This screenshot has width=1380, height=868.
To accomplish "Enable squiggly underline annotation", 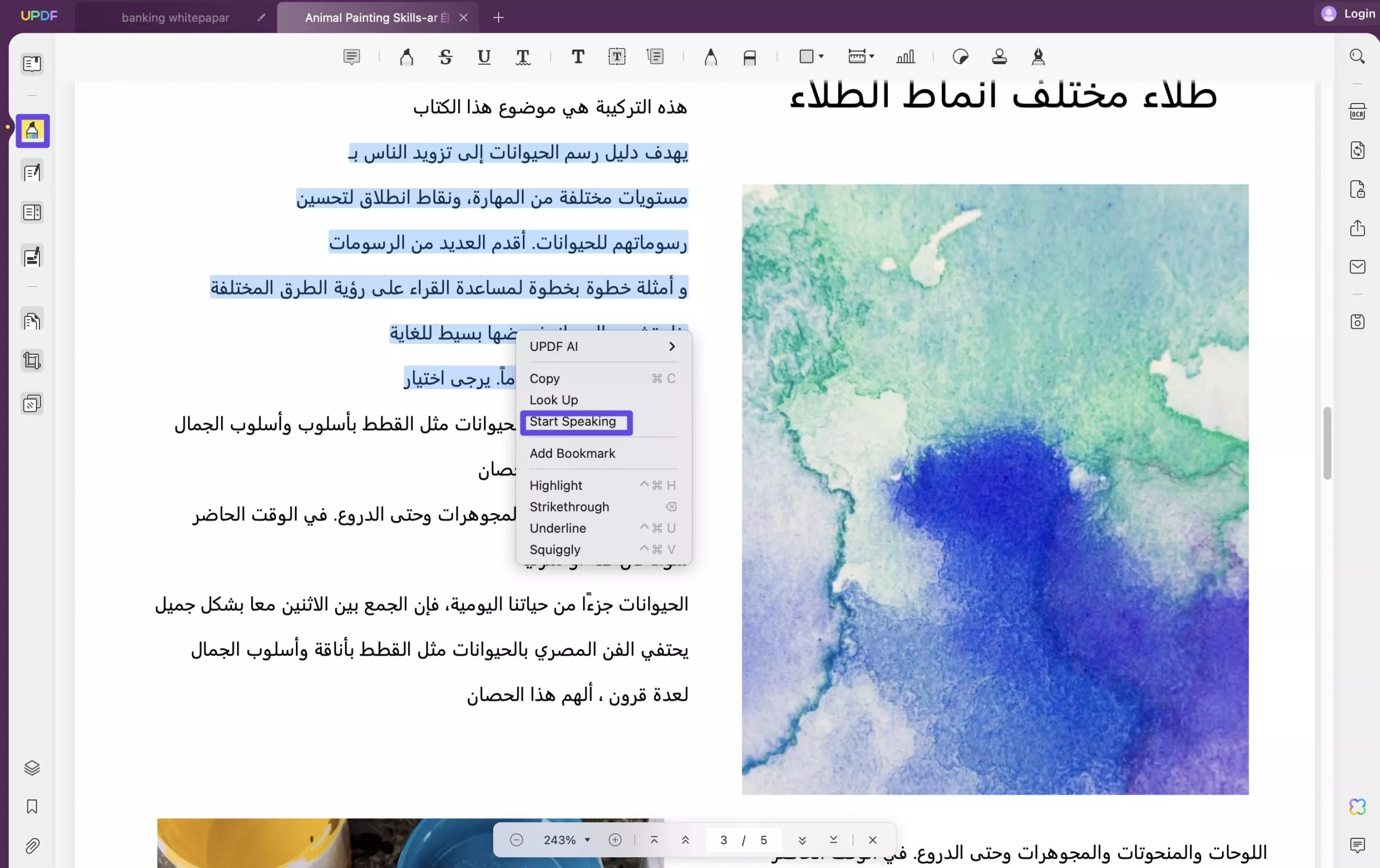I will click(x=554, y=549).
